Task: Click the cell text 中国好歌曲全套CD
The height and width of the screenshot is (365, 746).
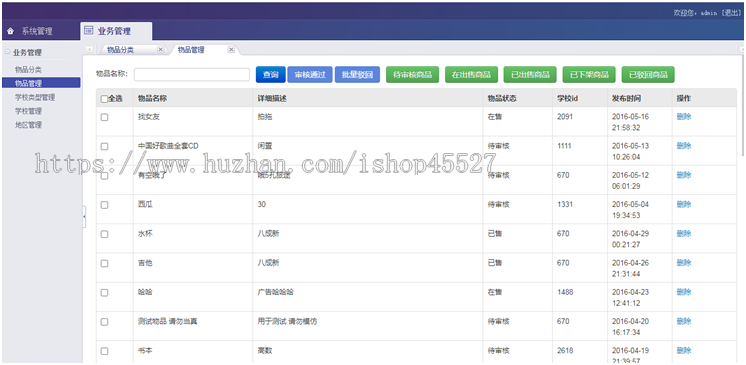Action: pyautogui.click(x=168, y=146)
